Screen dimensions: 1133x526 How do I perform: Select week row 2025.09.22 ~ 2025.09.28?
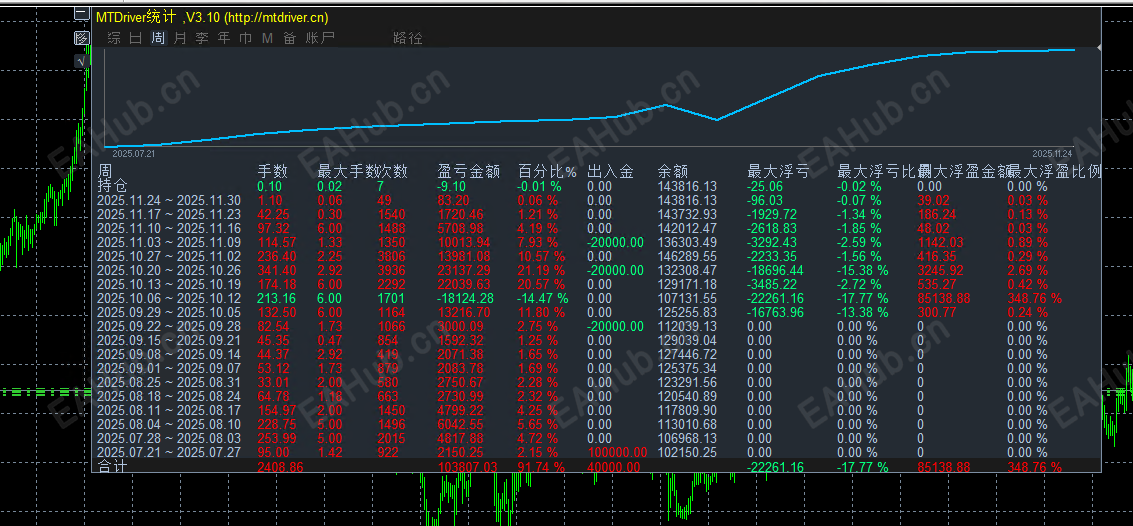[168, 327]
